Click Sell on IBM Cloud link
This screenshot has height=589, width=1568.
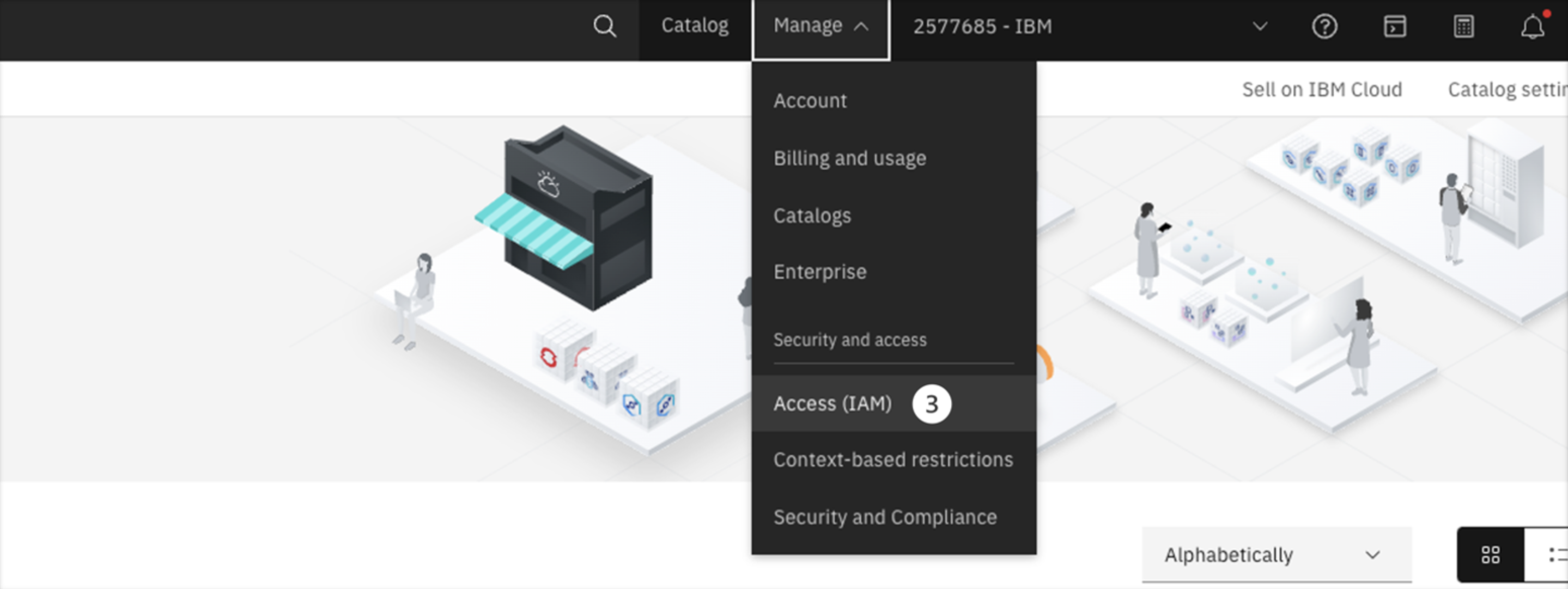(x=1322, y=89)
